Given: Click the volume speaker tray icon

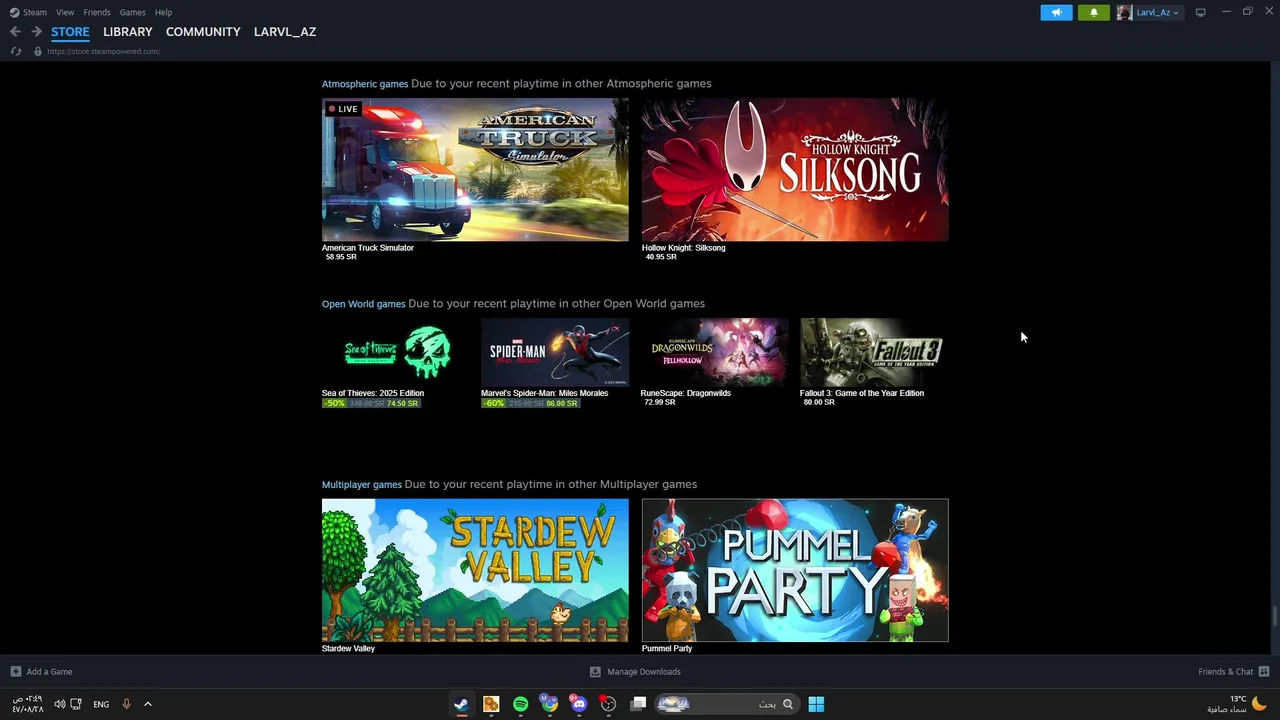Looking at the screenshot, I should 59,704.
